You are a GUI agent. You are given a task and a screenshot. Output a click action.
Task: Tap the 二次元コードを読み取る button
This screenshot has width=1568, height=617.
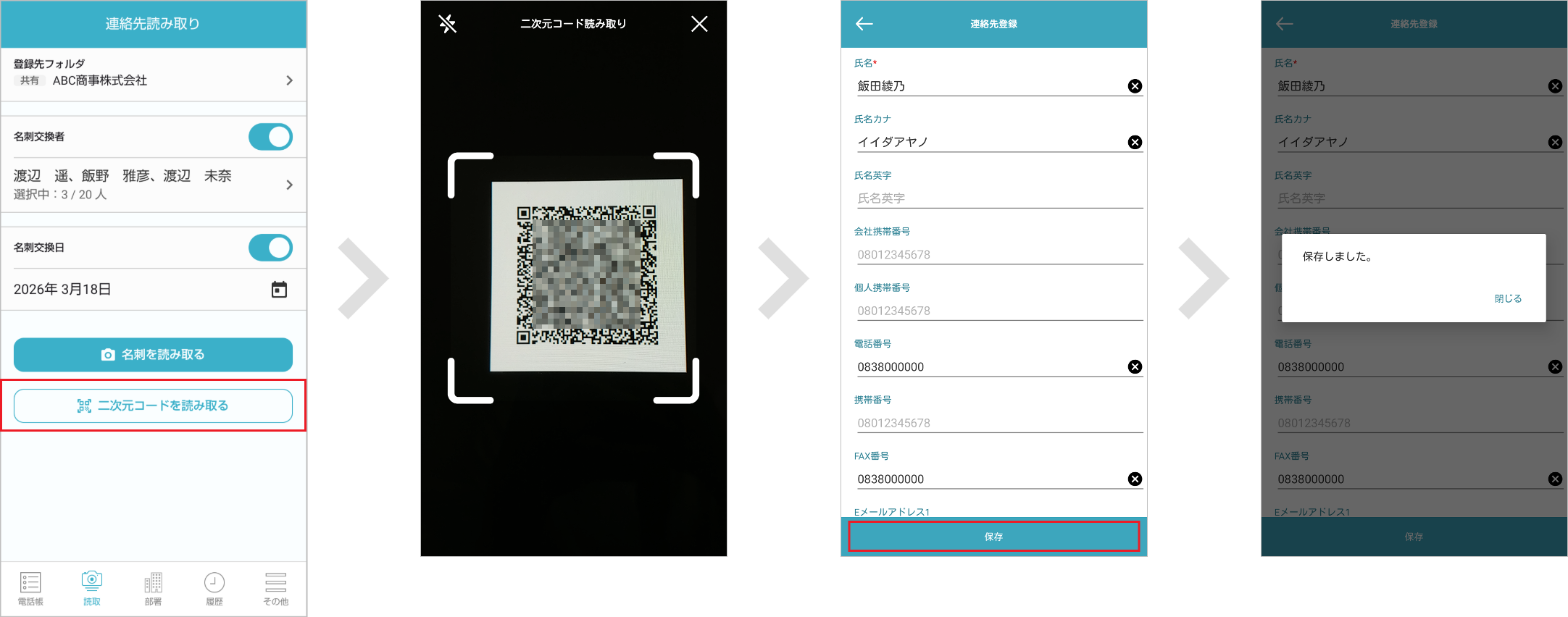[x=153, y=406]
